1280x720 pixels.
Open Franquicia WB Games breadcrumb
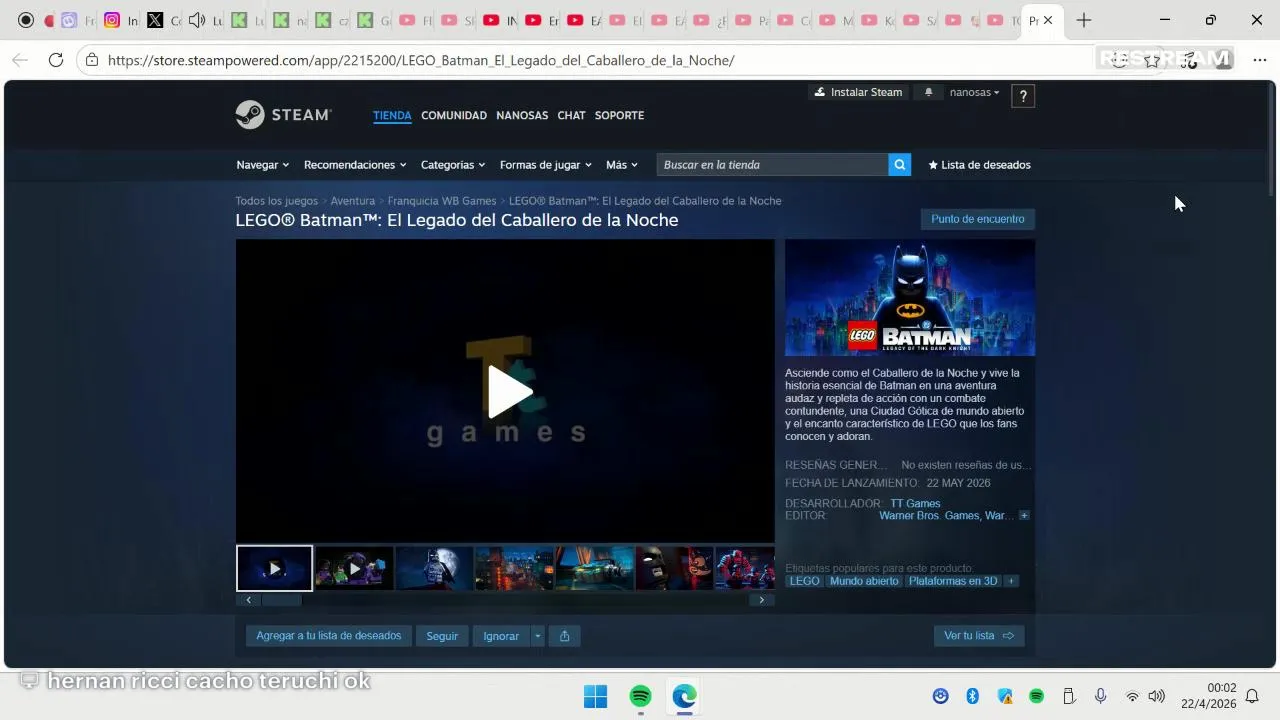click(442, 201)
